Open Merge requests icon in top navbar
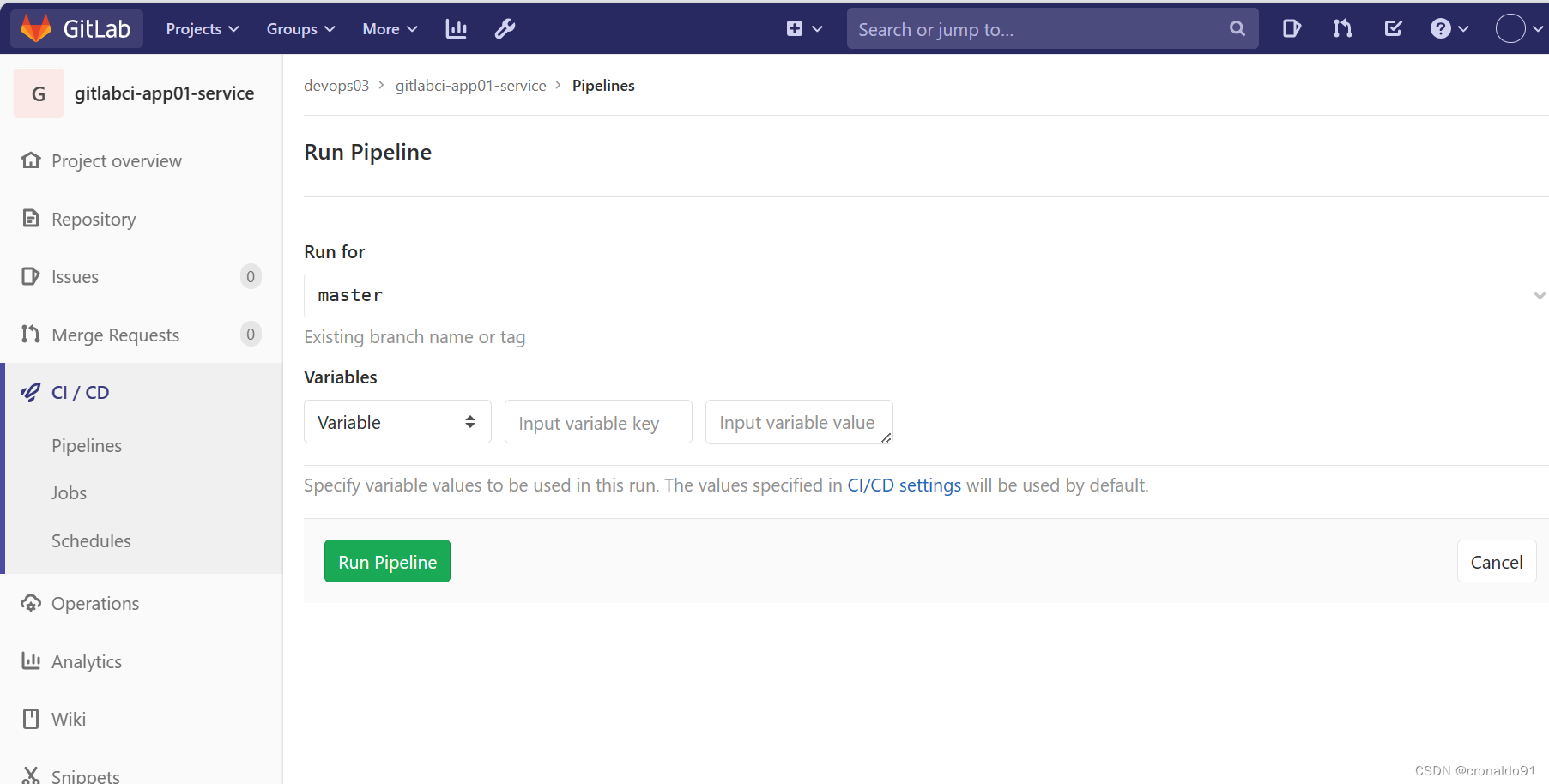The height and width of the screenshot is (784, 1549). tap(1343, 29)
